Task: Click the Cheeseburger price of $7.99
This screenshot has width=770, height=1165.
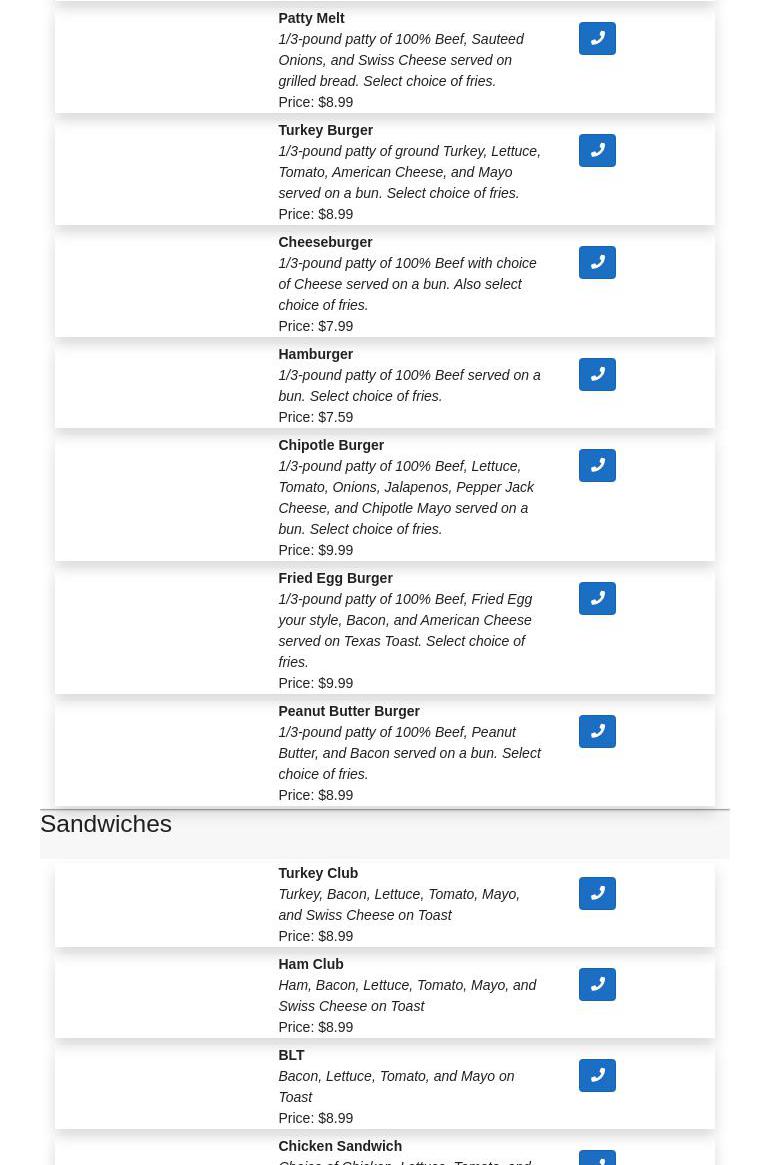Action: [316, 326]
